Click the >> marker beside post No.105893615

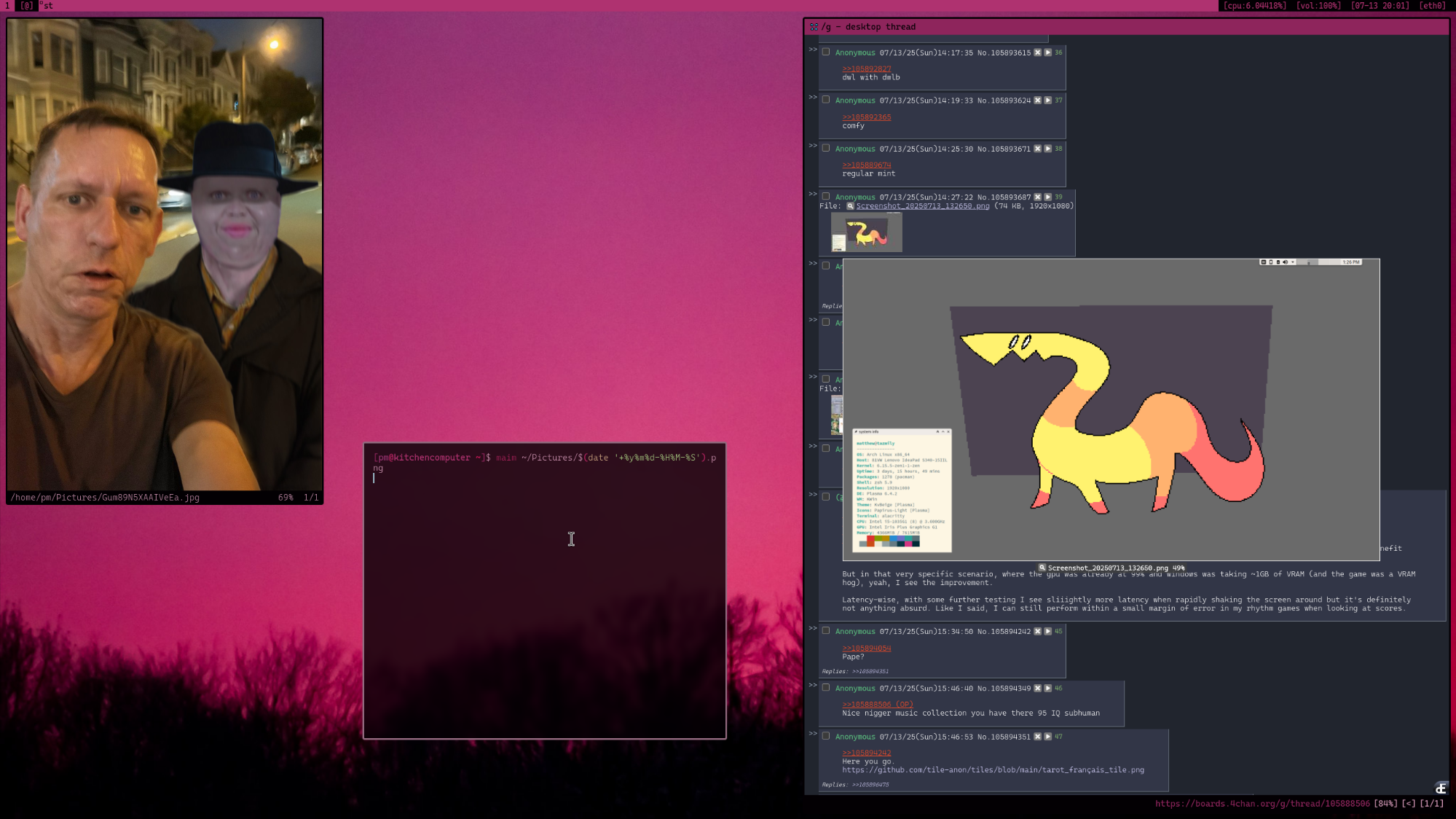pyautogui.click(x=813, y=50)
